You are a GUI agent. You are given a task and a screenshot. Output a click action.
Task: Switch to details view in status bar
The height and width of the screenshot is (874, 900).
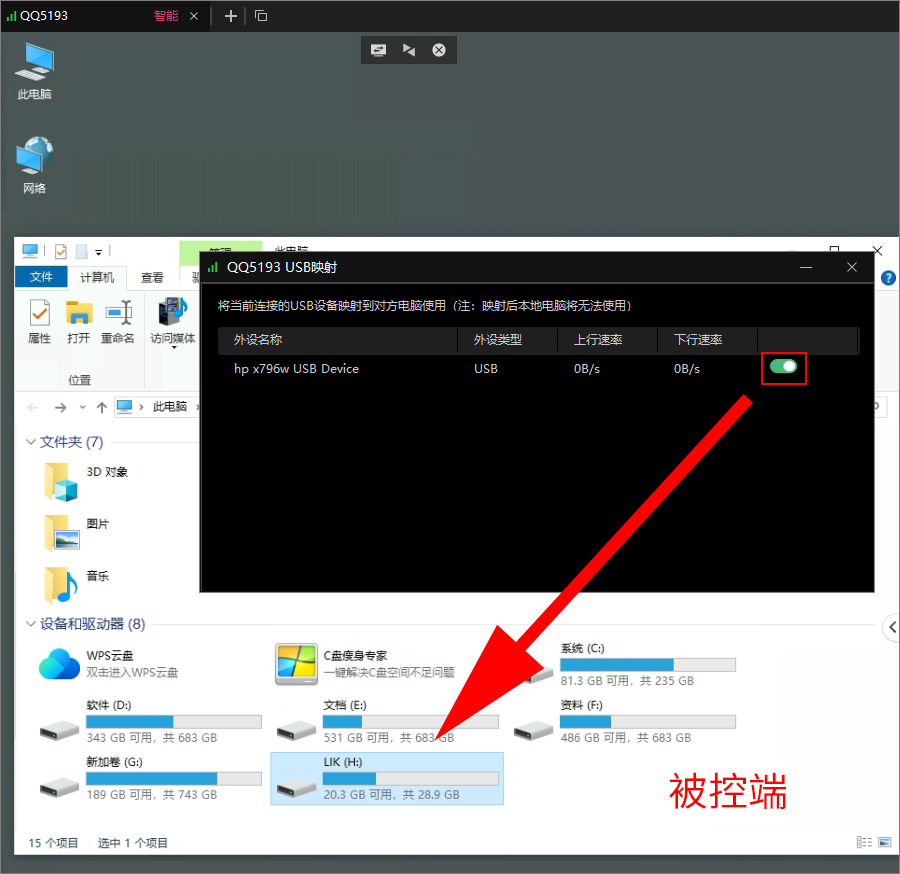click(864, 842)
